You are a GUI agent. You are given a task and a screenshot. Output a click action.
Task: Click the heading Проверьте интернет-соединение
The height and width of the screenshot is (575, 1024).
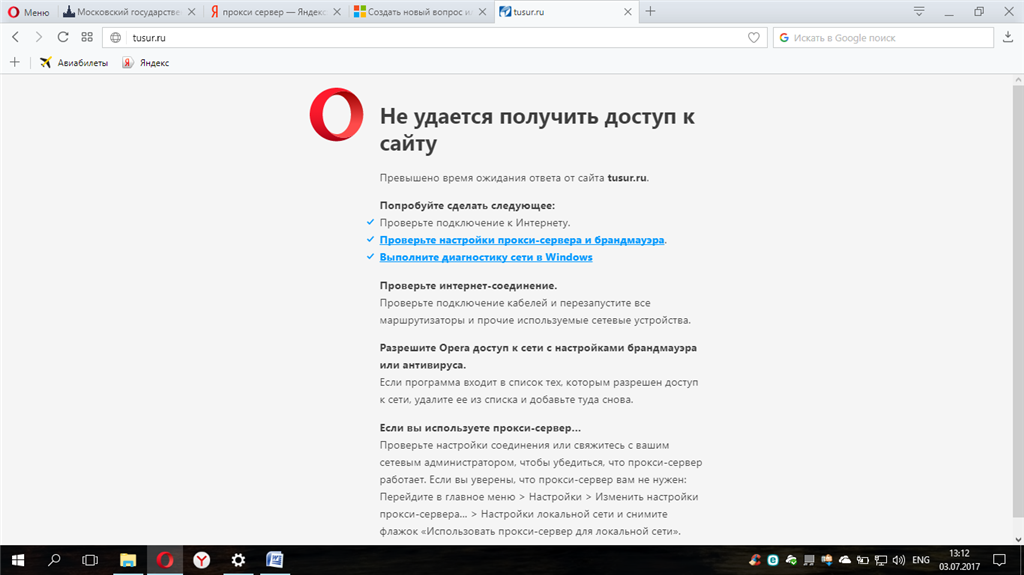468,286
